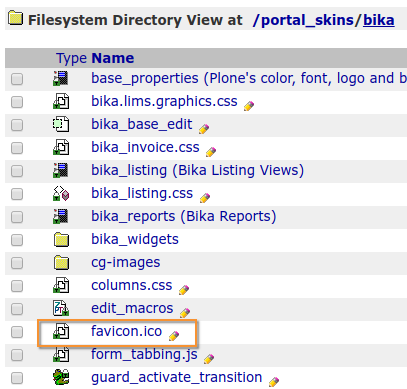The height and width of the screenshot is (389, 407).
Task: Click pencil edit icon next to bika_invoice.css
Action: pos(211,152)
